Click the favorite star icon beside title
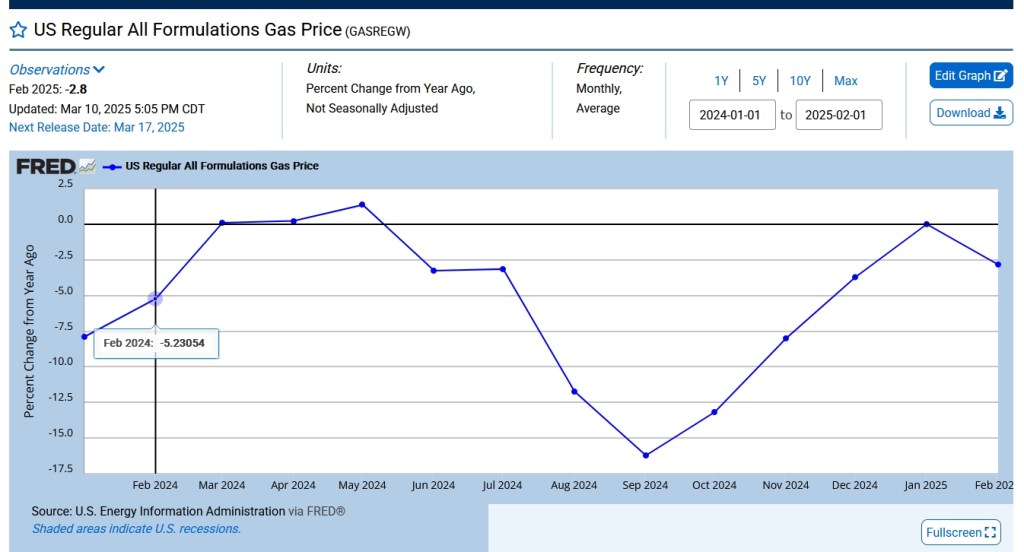Screen dimensions: 1024x552 [x=18, y=30]
